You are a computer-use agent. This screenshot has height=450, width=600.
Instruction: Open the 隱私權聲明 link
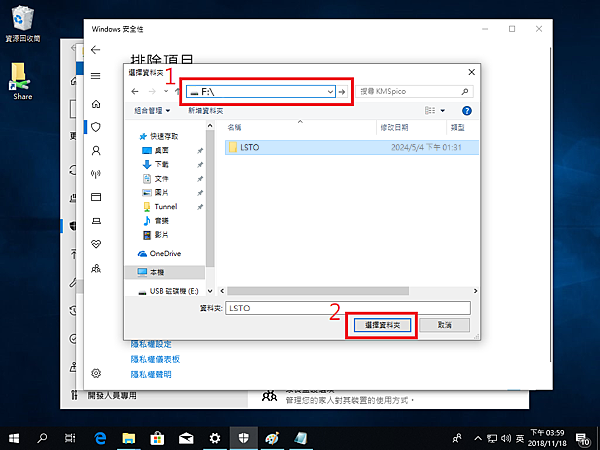coord(151,374)
